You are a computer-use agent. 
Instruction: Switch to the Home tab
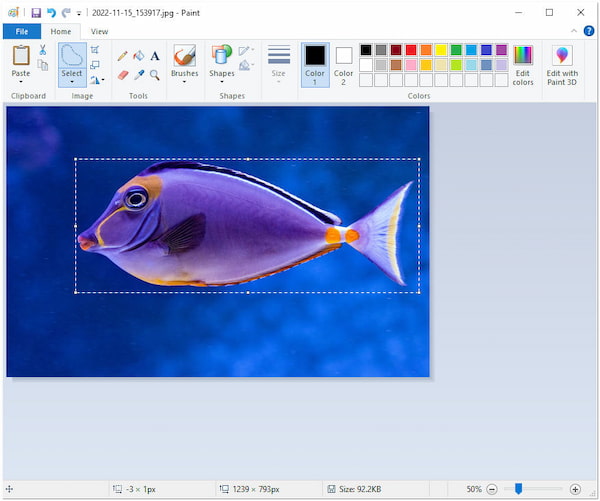[x=61, y=31]
